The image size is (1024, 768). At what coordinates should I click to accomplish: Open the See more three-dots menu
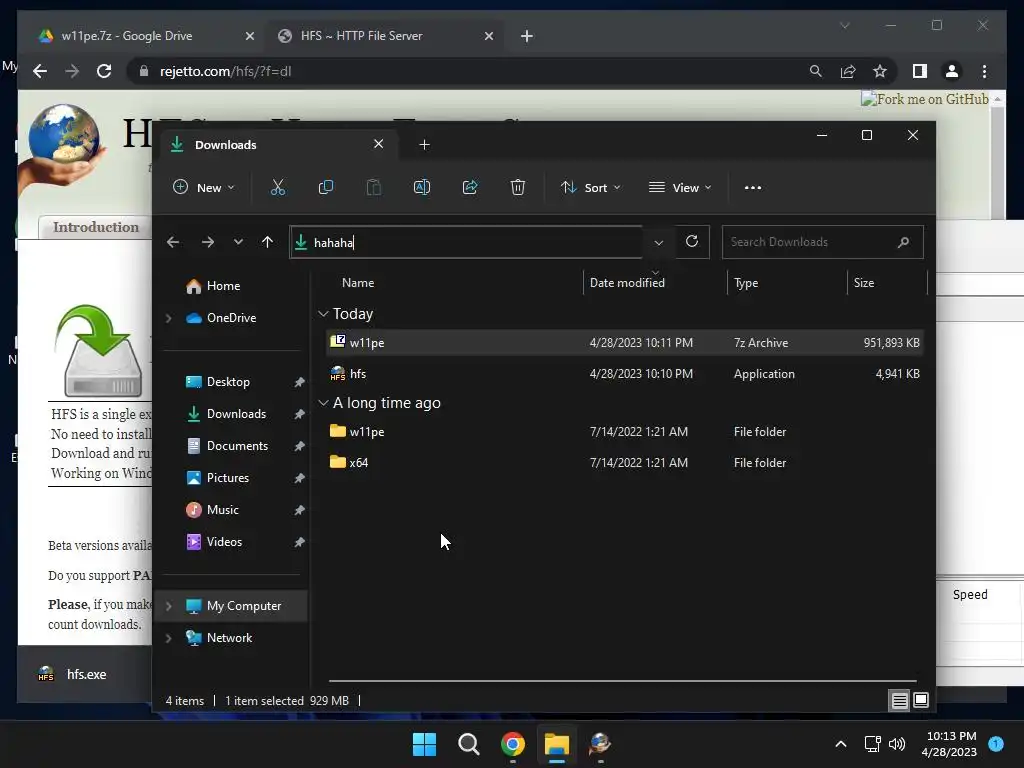pyautogui.click(x=752, y=187)
